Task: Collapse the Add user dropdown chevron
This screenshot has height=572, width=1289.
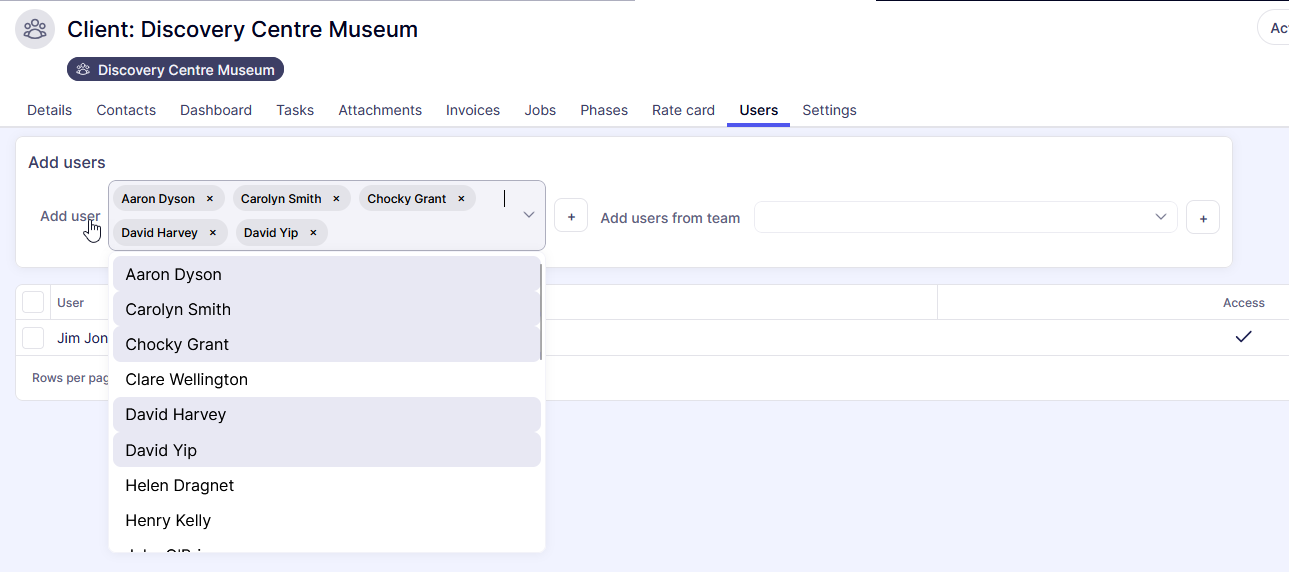Action: tap(529, 215)
